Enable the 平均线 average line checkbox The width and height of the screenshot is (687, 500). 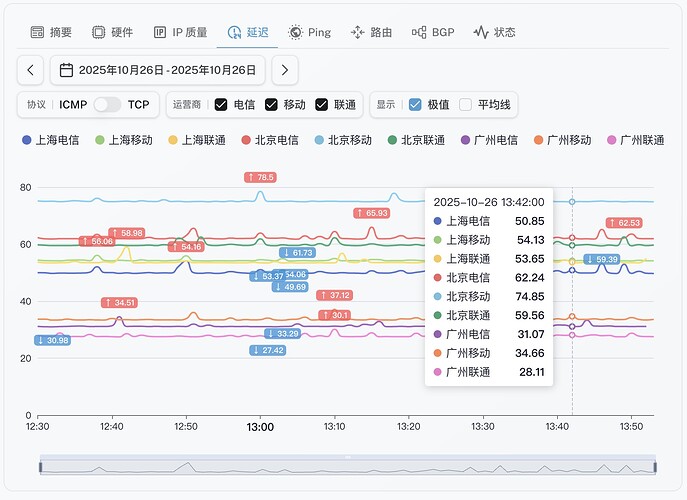(465, 104)
